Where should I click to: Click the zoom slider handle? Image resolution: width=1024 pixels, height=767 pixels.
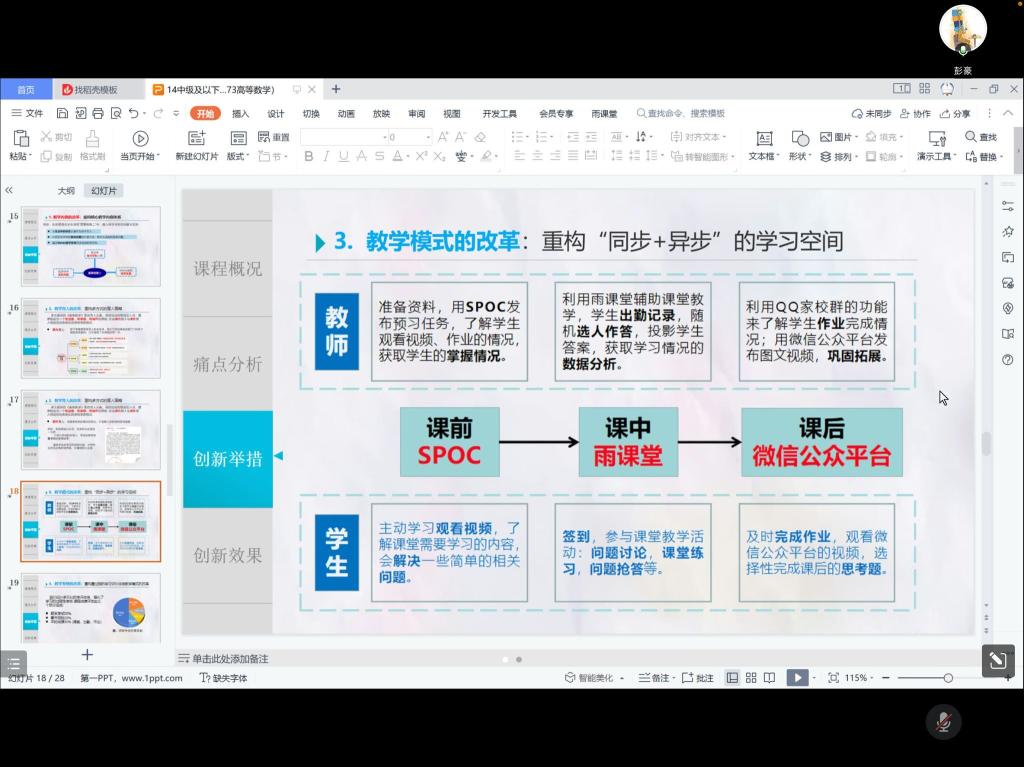[x=948, y=678]
